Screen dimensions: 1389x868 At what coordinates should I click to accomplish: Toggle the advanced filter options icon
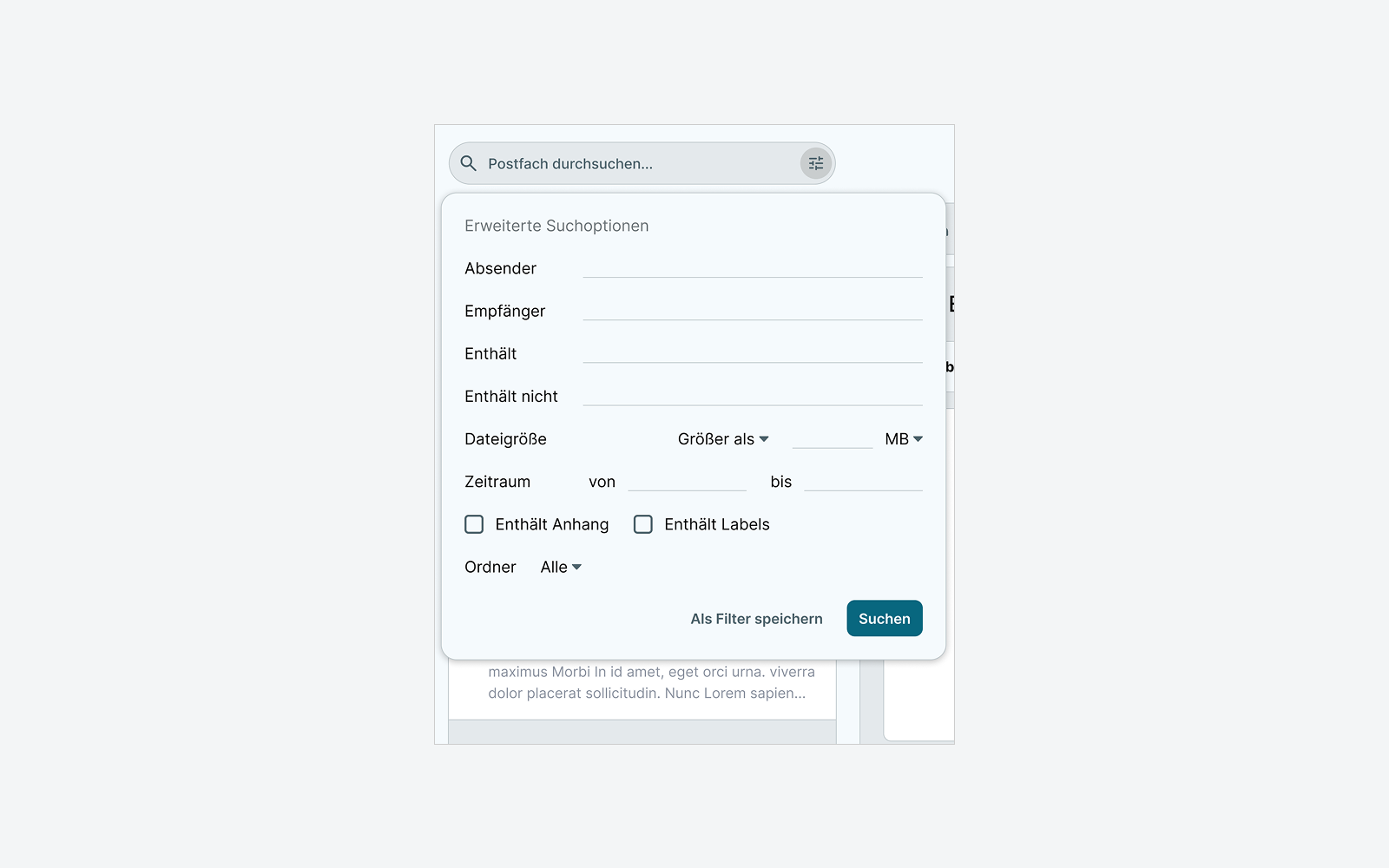816,163
